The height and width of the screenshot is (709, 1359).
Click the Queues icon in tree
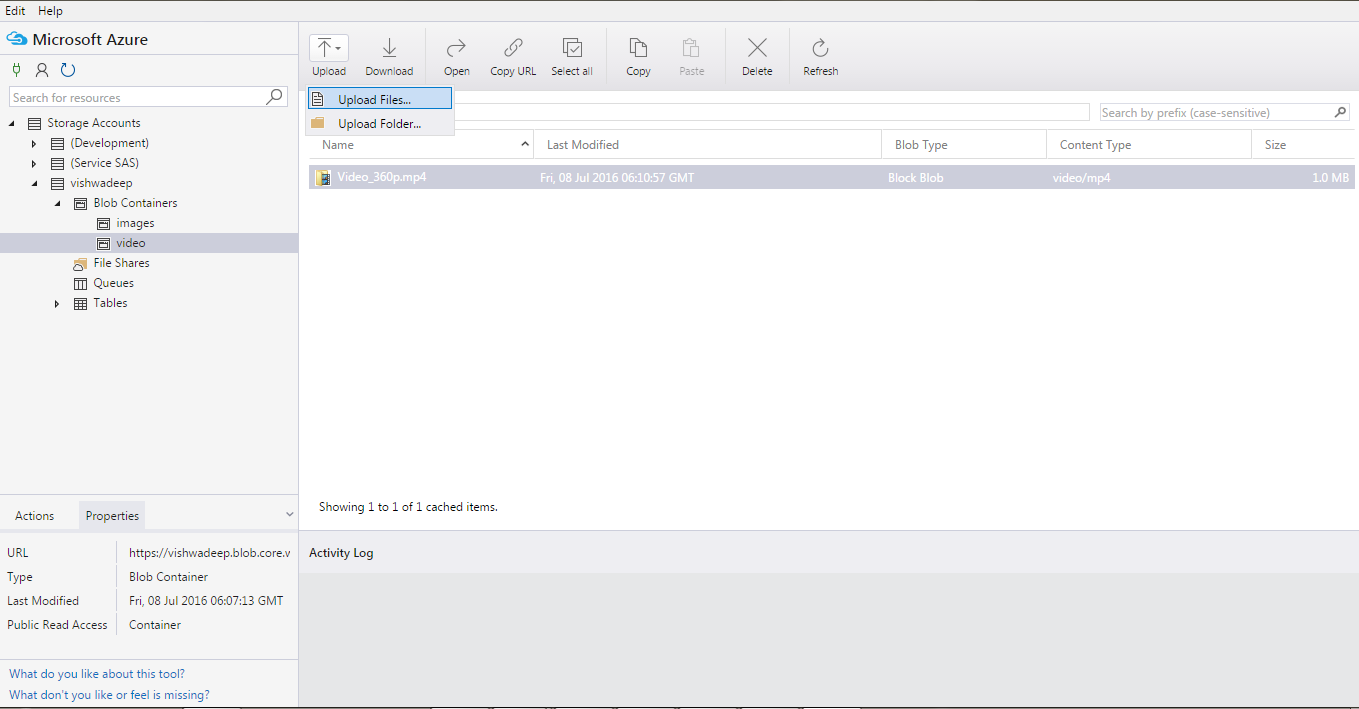point(81,283)
